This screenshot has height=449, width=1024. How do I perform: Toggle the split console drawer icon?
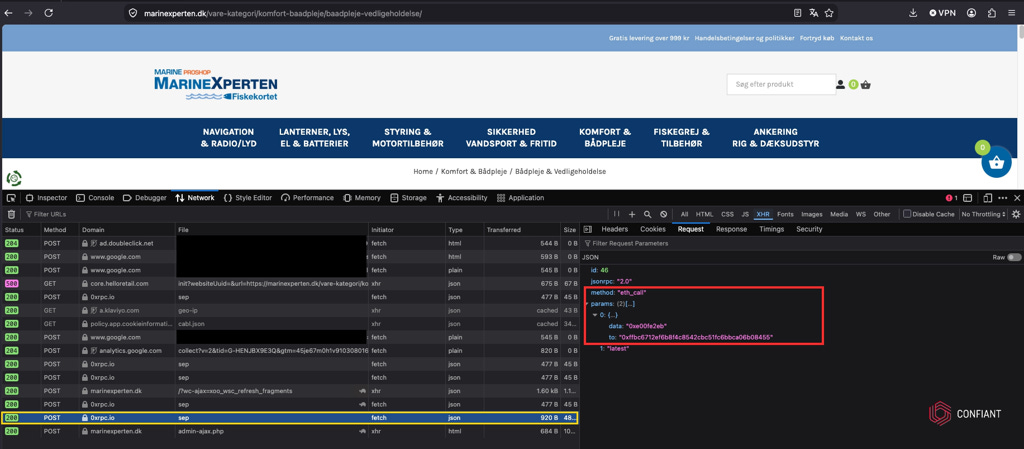[x=968, y=198]
